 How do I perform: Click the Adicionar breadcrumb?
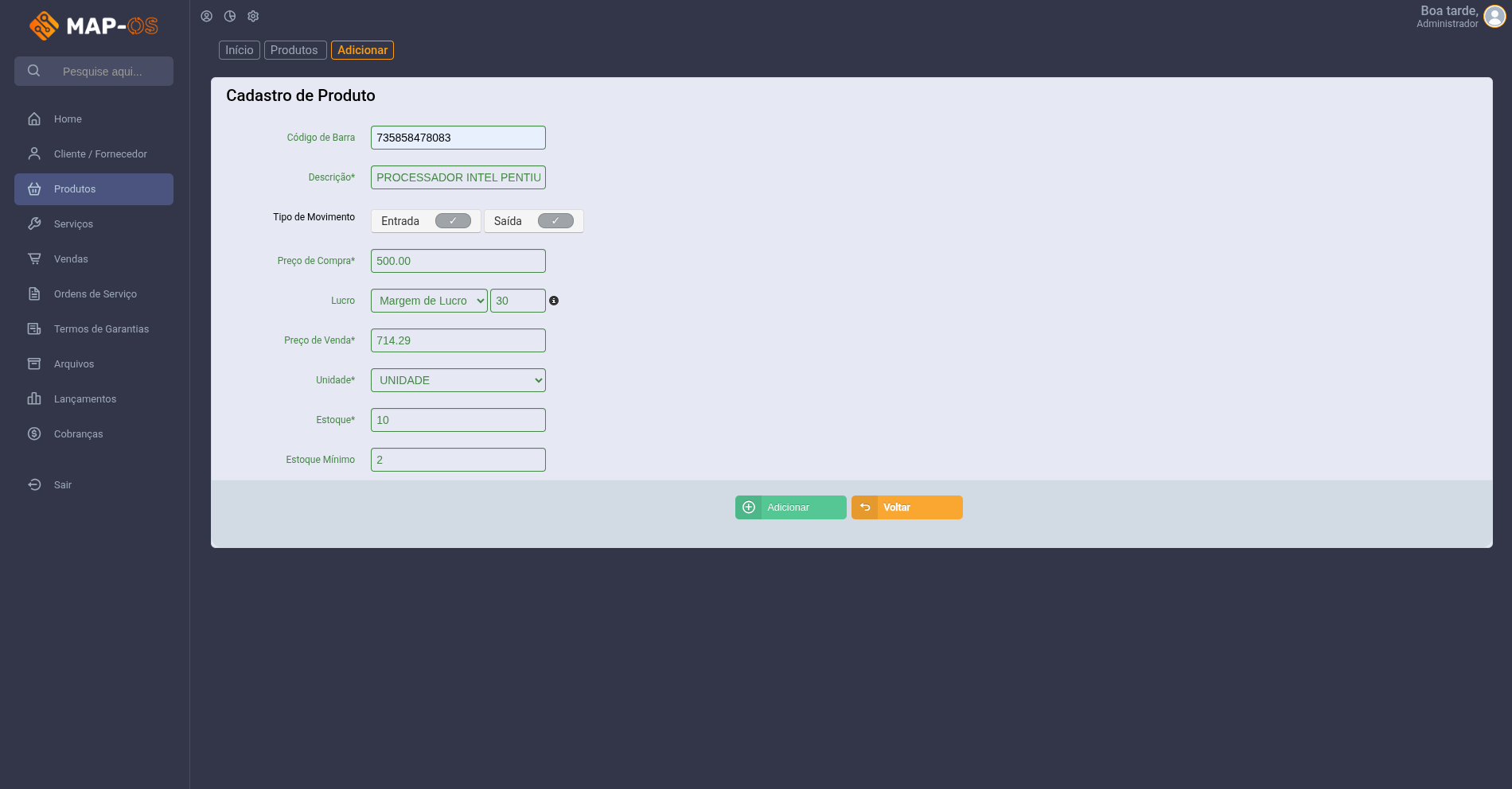362,50
